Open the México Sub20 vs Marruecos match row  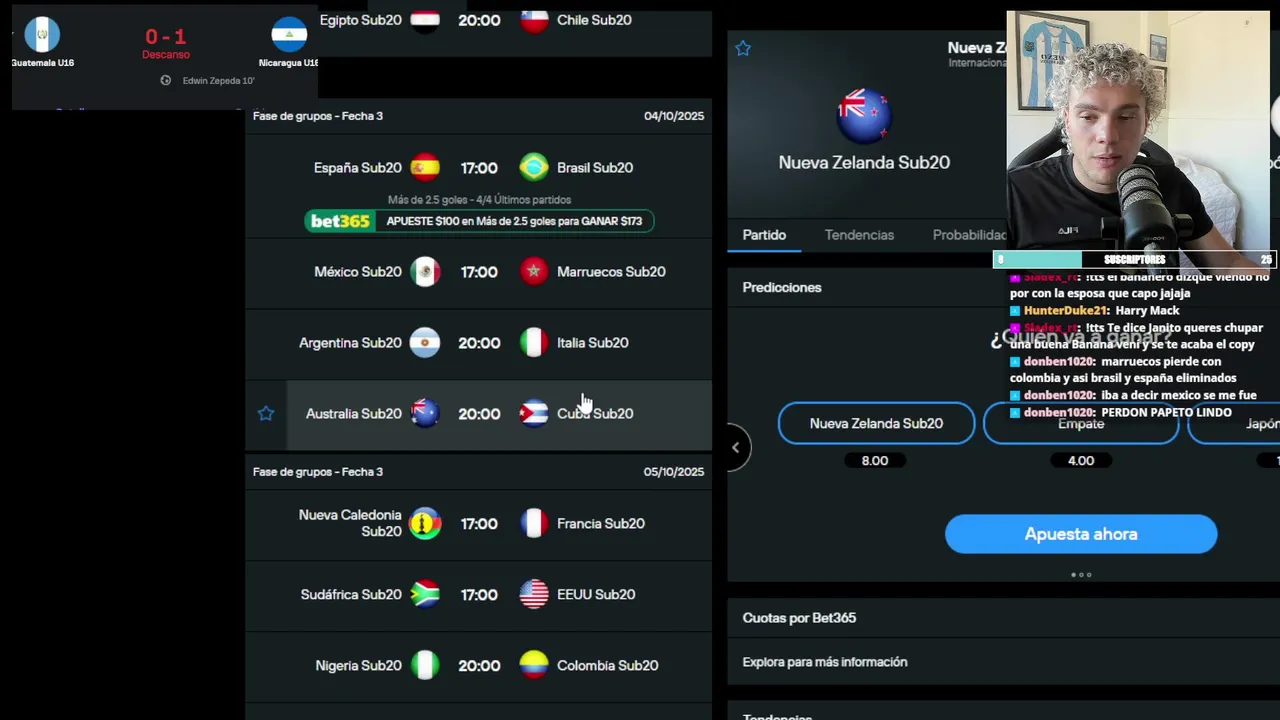pos(479,271)
